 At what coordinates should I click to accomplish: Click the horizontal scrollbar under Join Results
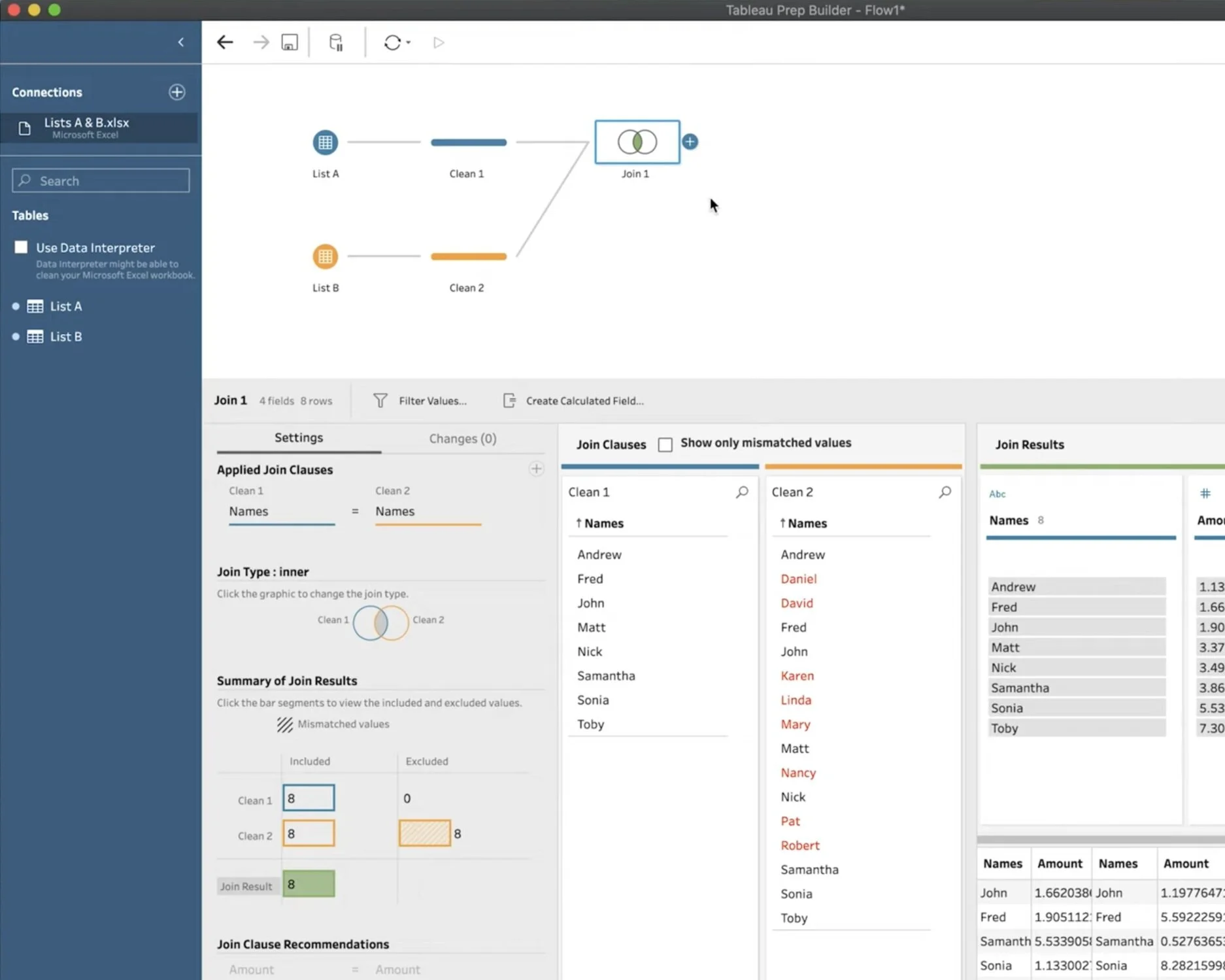click(1101, 839)
